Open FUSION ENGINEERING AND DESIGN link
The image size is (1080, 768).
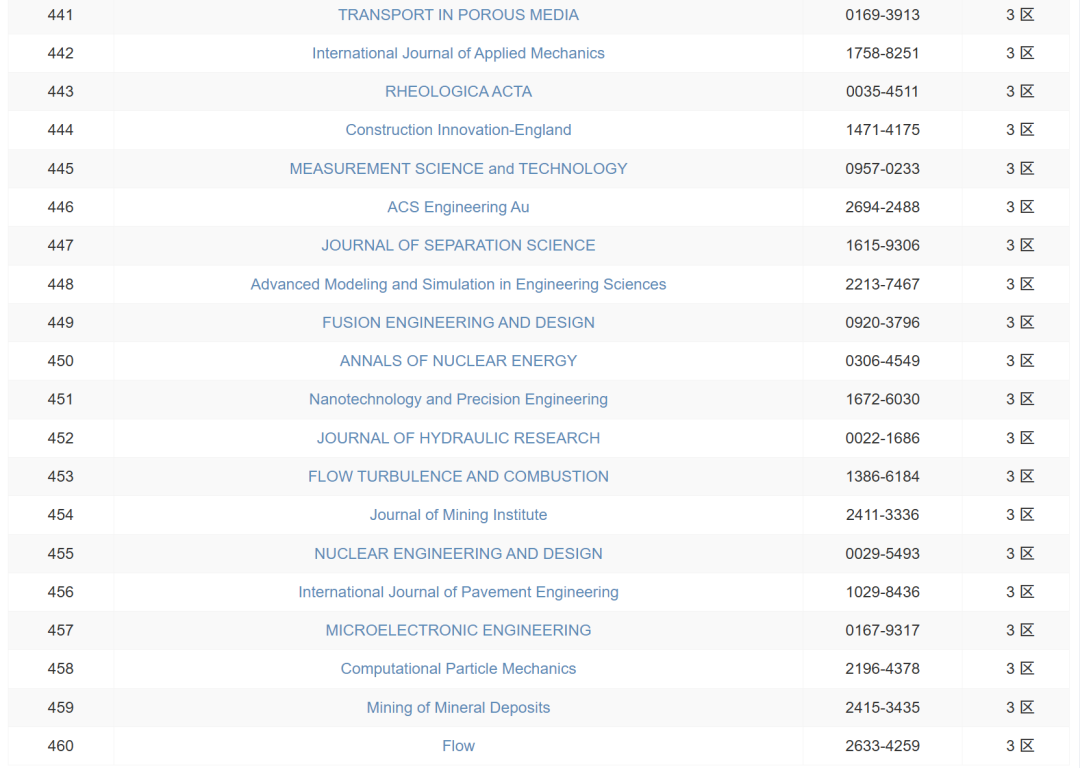458,322
